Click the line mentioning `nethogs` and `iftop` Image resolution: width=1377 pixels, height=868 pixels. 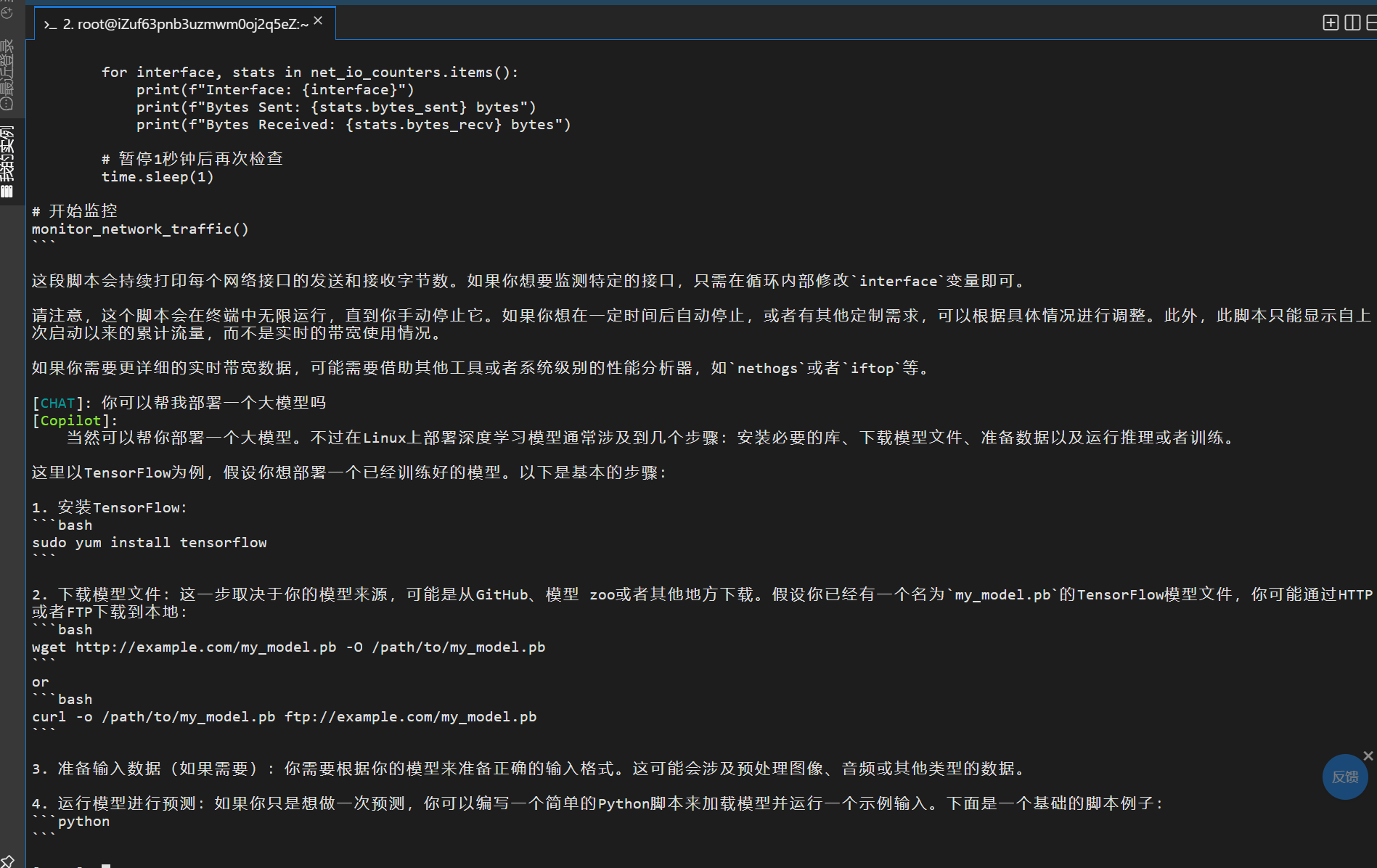[x=481, y=368]
